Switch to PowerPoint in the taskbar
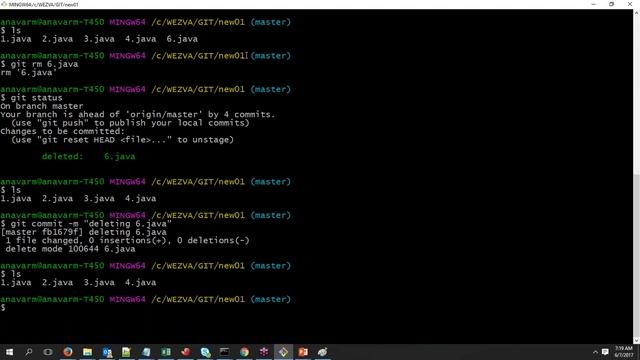The height and width of the screenshot is (360, 640). (303, 352)
